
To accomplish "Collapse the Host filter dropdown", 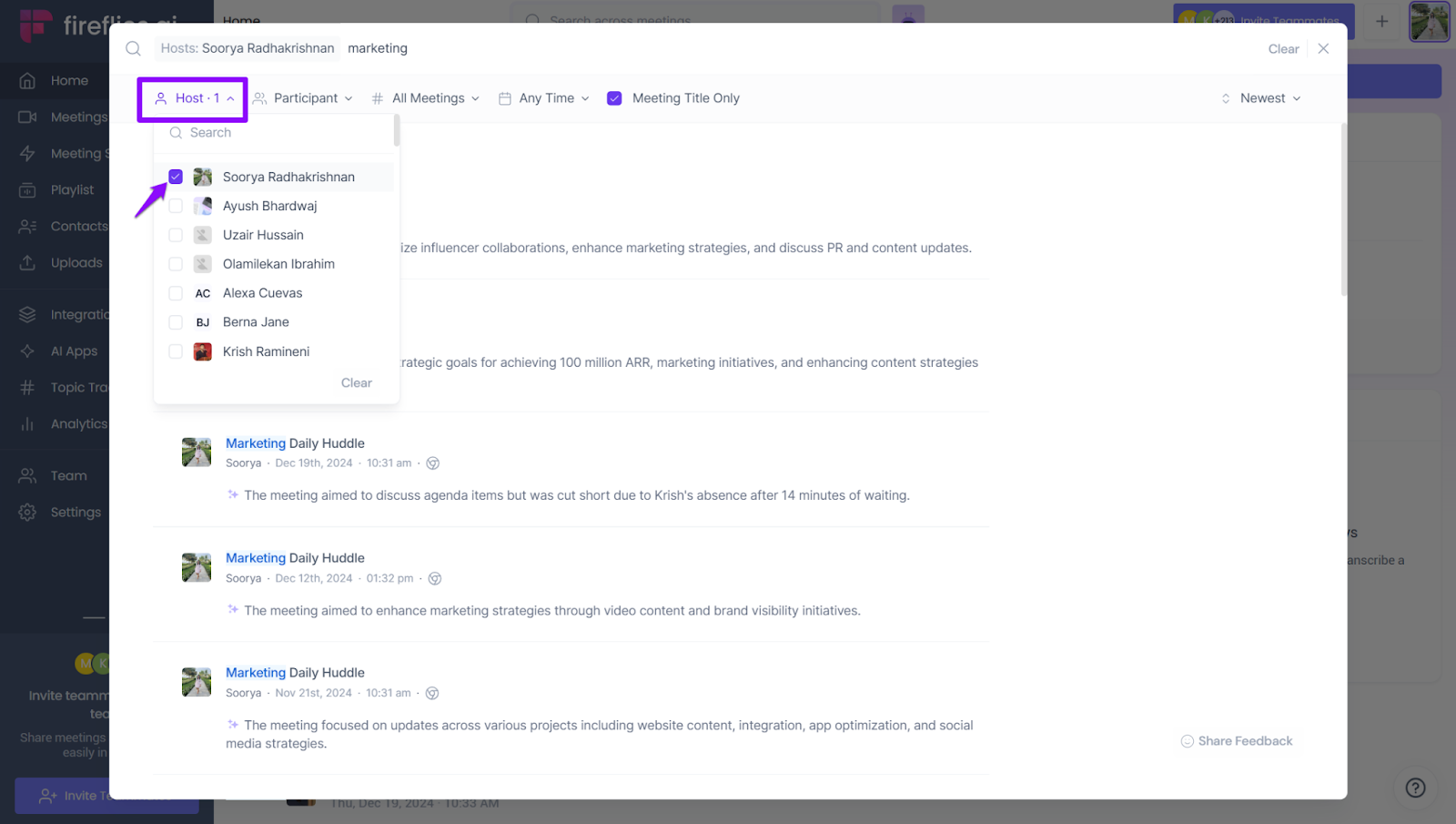I will click(194, 98).
